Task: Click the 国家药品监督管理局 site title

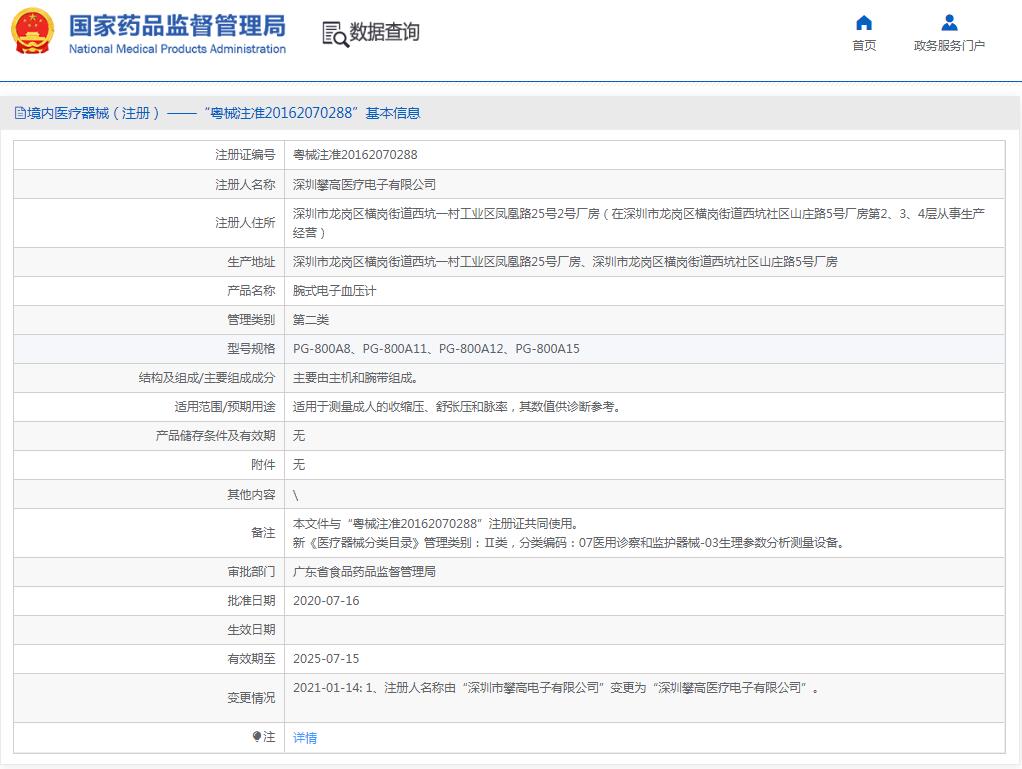Action: click(177, 25)
